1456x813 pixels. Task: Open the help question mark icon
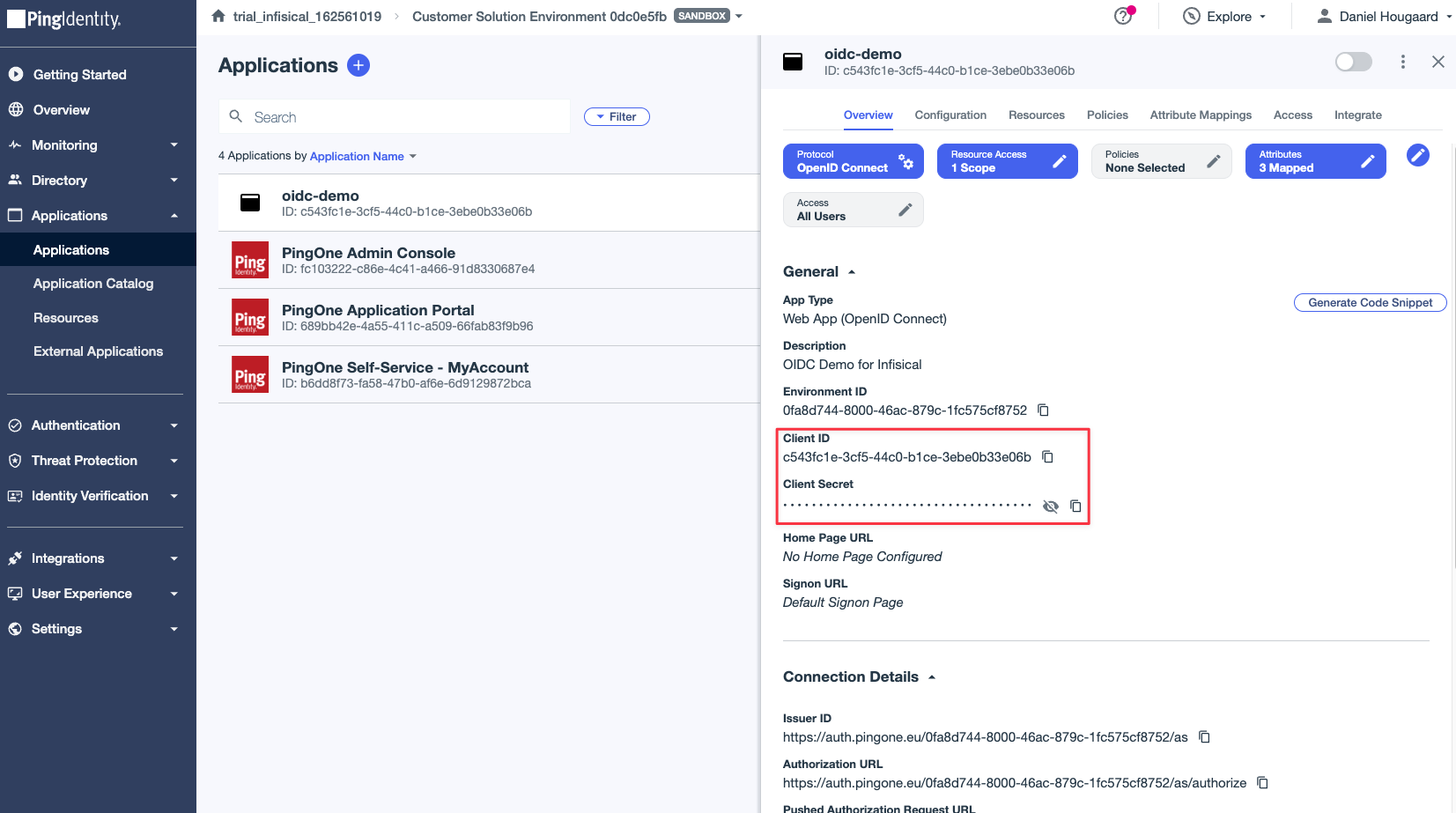click(1124, 16)
